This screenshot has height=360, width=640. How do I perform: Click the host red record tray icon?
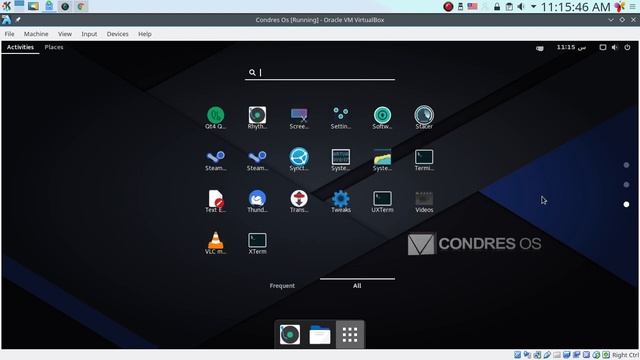[448, 7]
